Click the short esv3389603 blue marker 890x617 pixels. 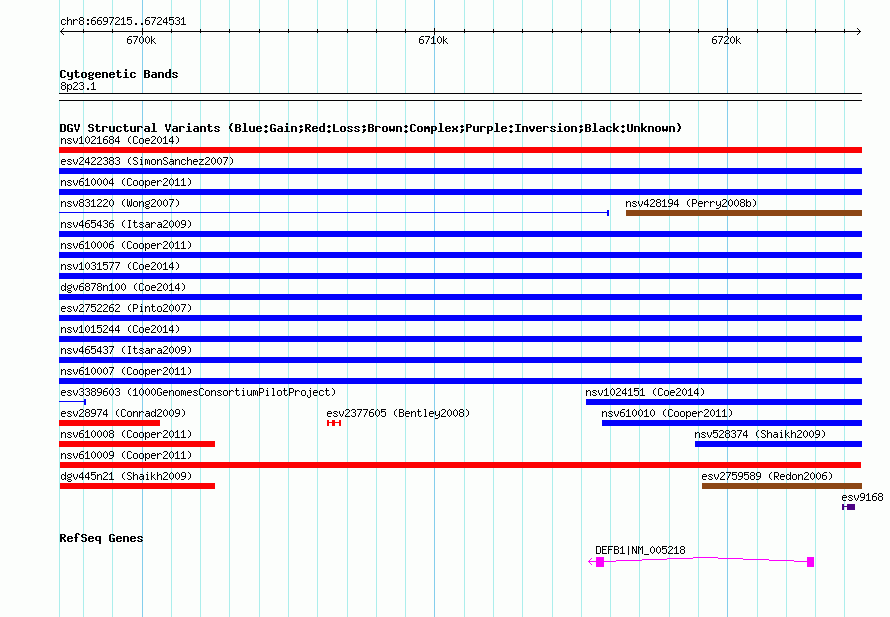click(73, 402)
